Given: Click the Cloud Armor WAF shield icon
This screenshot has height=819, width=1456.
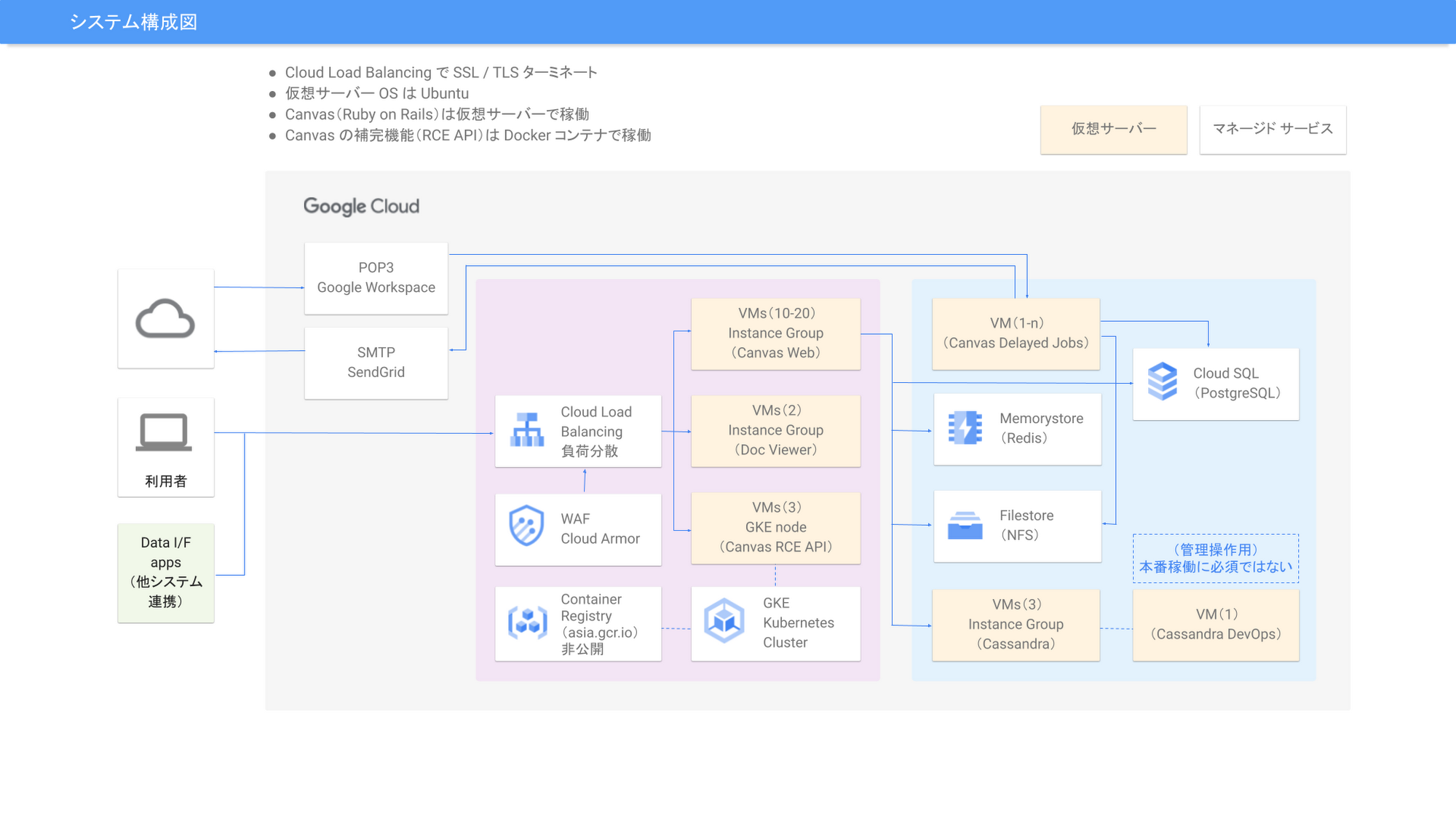Looking at the screenshot, I should tap(527, 526).
